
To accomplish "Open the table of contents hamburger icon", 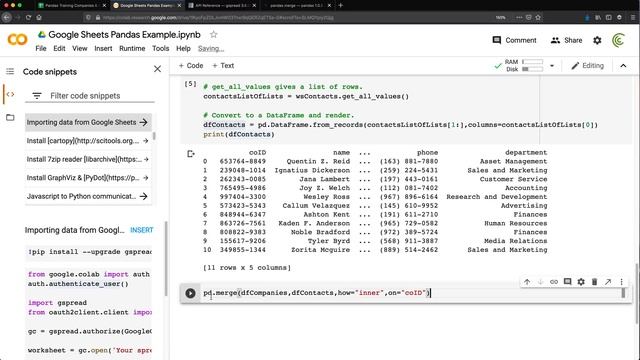I will pyautogui.click(x=10, y=71).
